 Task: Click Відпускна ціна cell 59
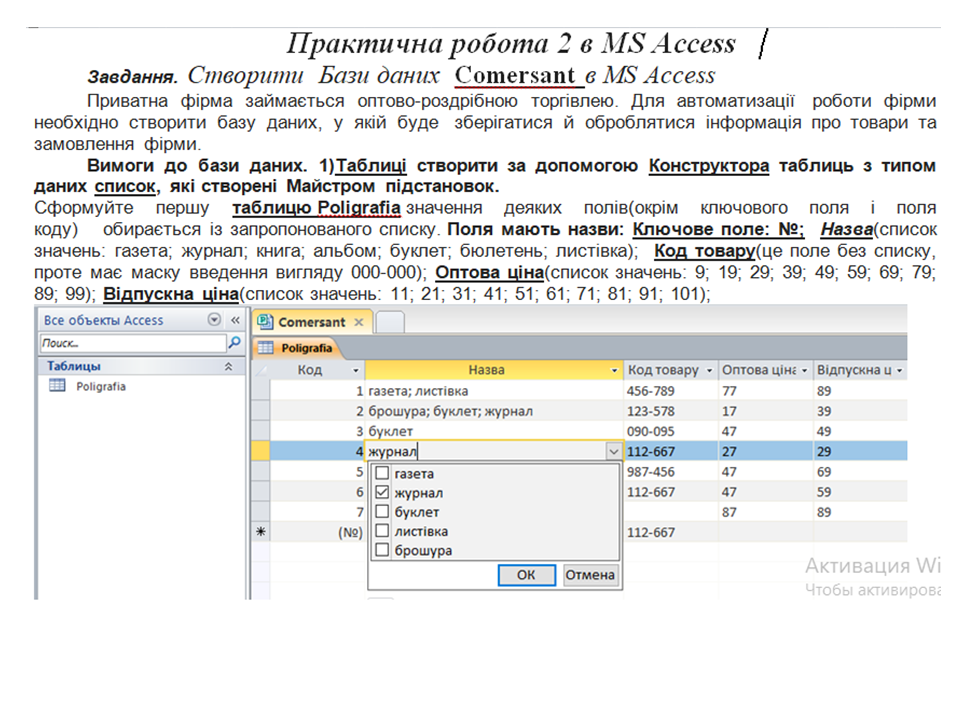[x=860, y=492]
